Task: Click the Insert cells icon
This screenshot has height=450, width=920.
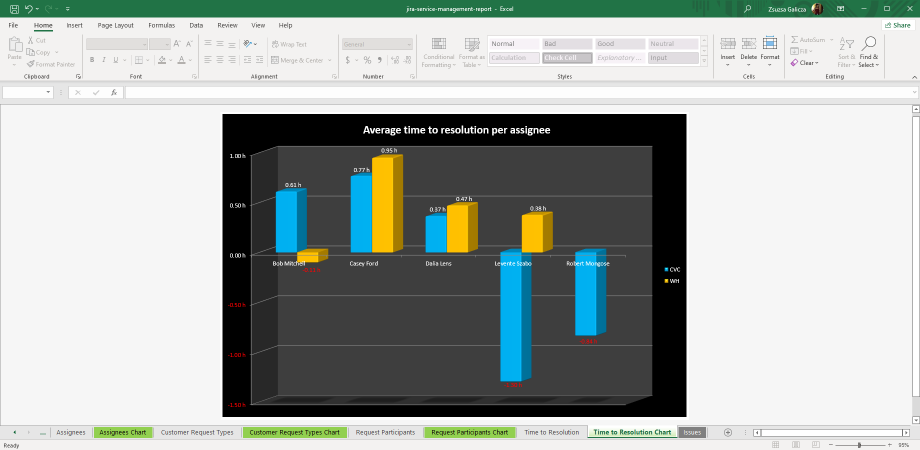Action: 728,44
